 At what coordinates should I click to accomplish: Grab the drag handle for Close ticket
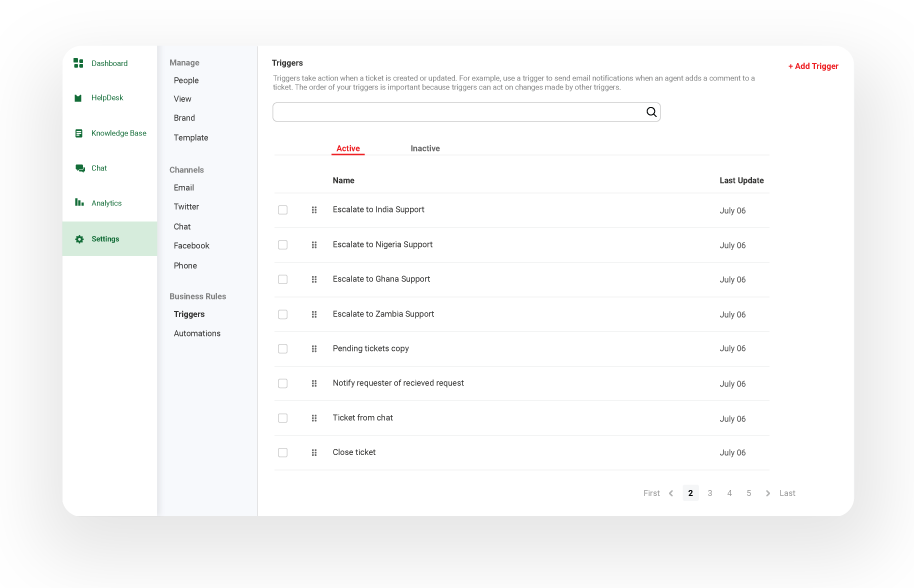tap(314, 452)
